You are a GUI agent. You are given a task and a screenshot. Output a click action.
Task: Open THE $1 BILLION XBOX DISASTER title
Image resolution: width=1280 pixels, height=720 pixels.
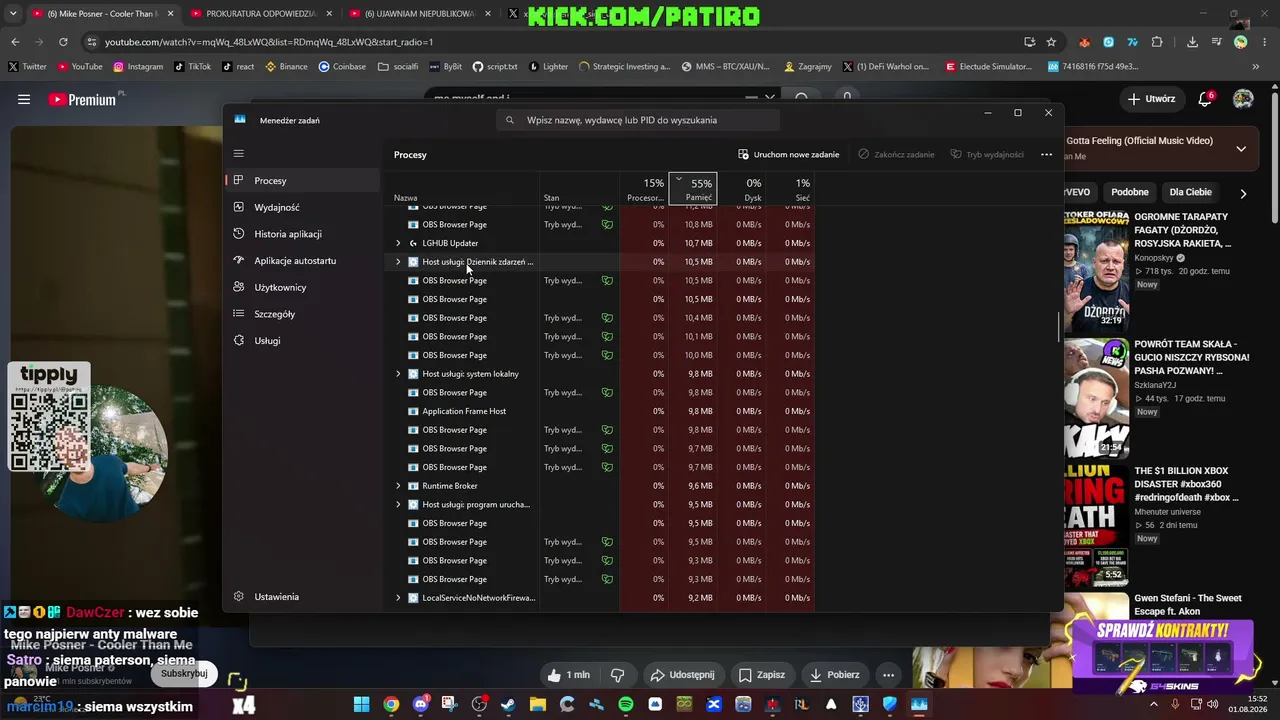(x=1186, y=484)
